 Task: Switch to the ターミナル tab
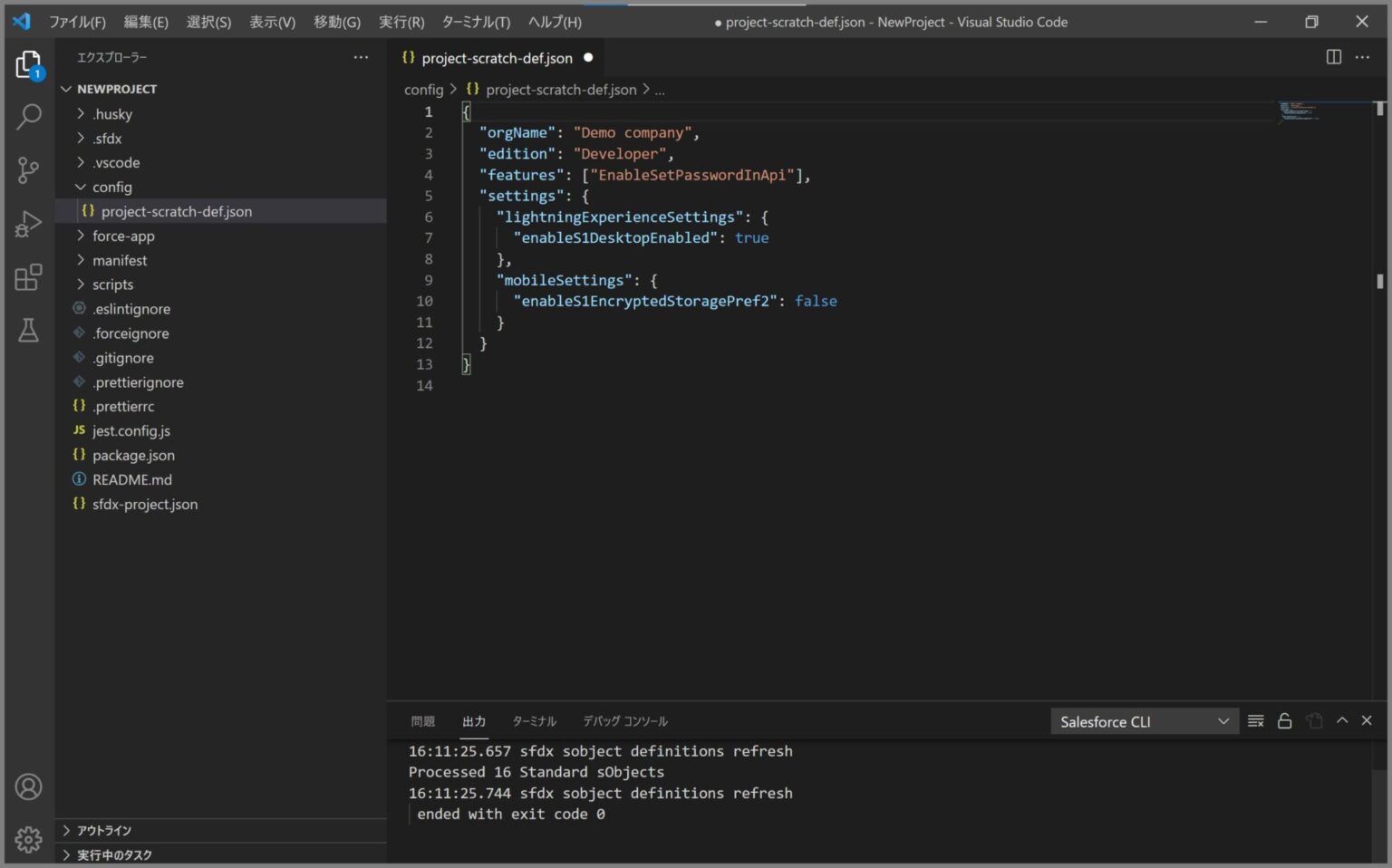[534, 720]
